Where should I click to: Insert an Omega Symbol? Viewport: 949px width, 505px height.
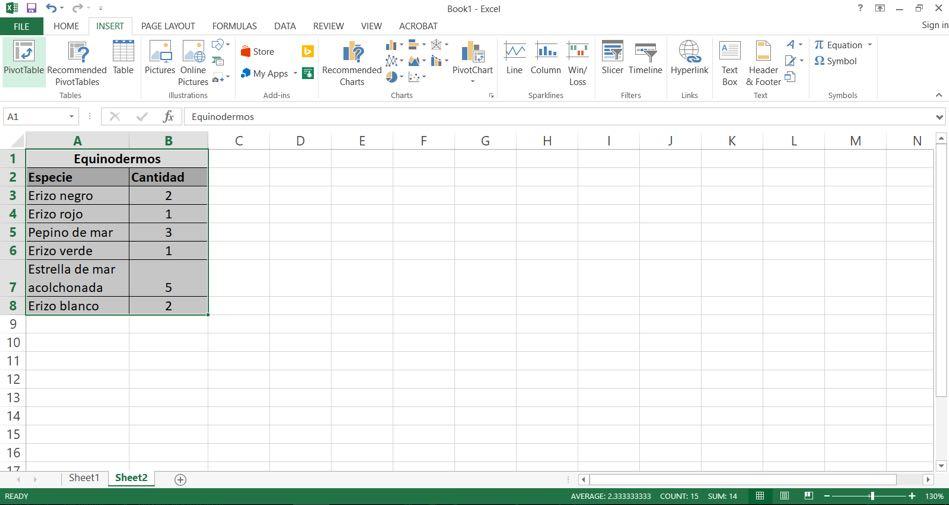[835, 61]
